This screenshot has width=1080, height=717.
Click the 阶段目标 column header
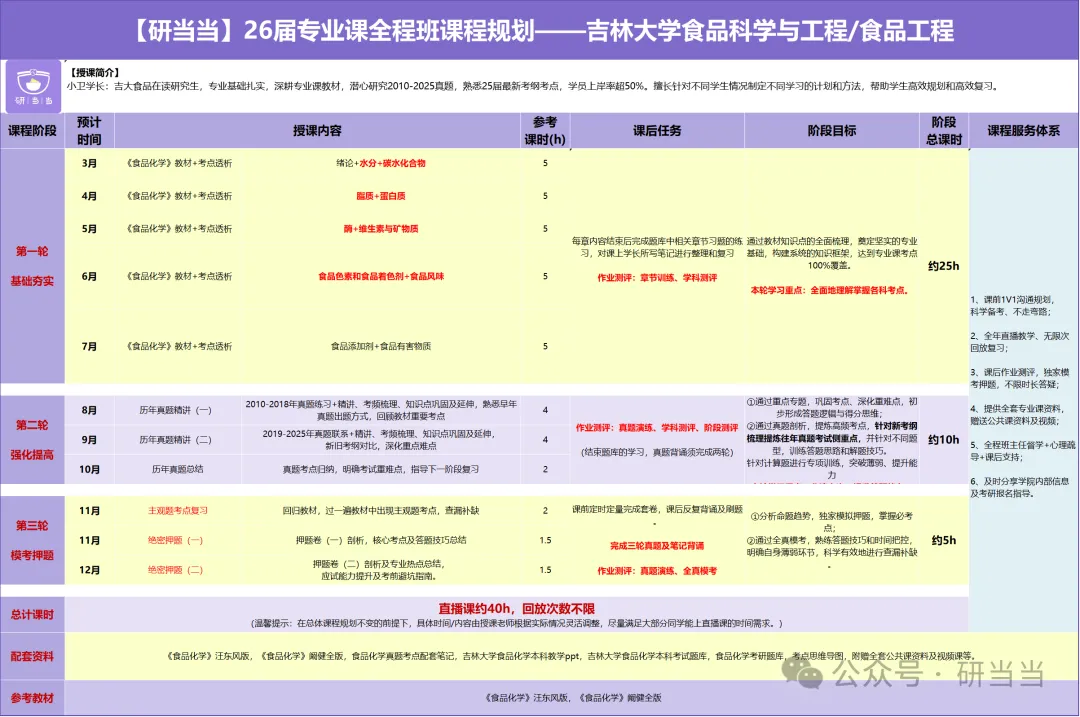(832, 131)
